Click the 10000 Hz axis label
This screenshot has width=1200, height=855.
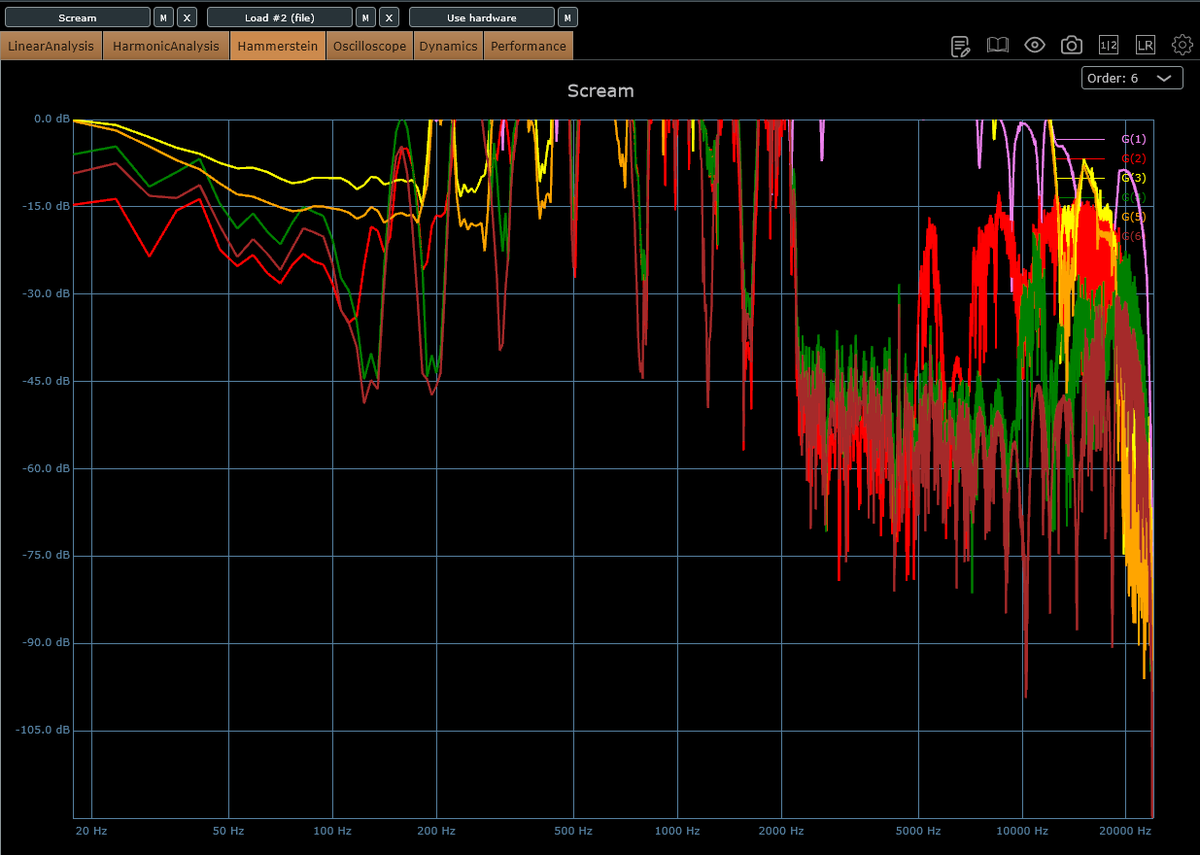click(1022, 831)
